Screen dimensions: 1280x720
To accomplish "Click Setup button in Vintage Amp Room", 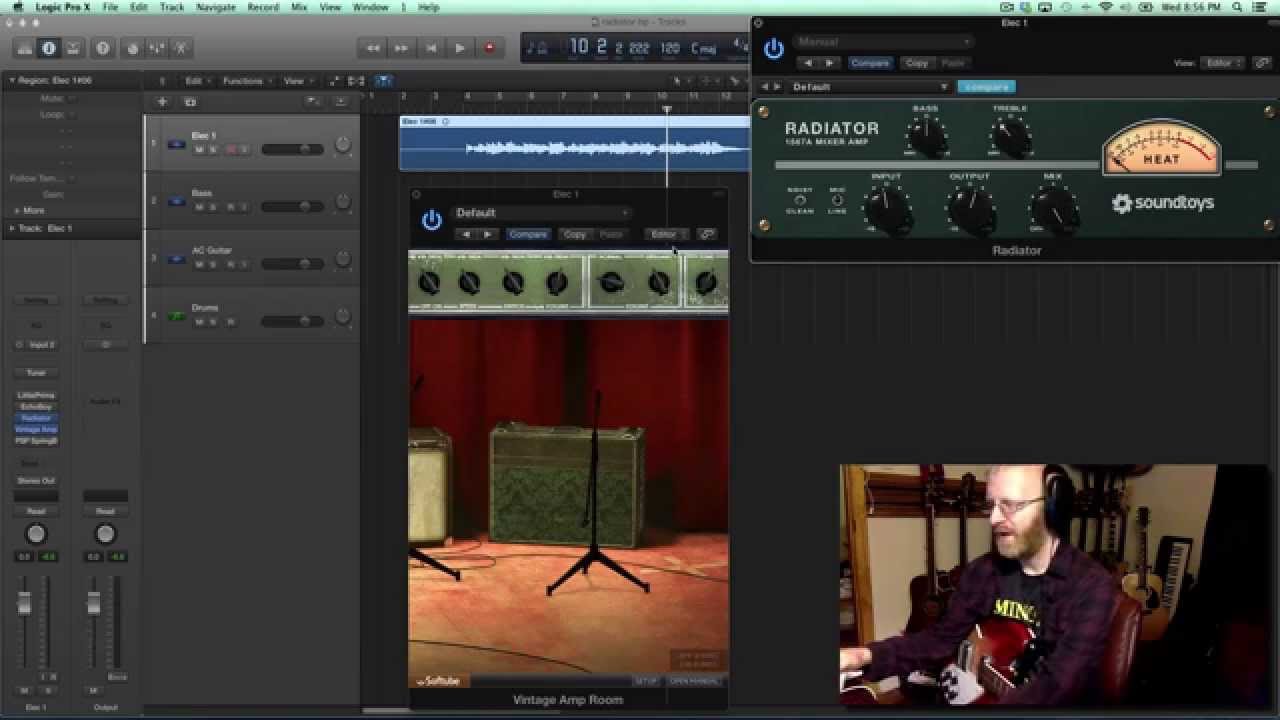I will click(646, 681).
